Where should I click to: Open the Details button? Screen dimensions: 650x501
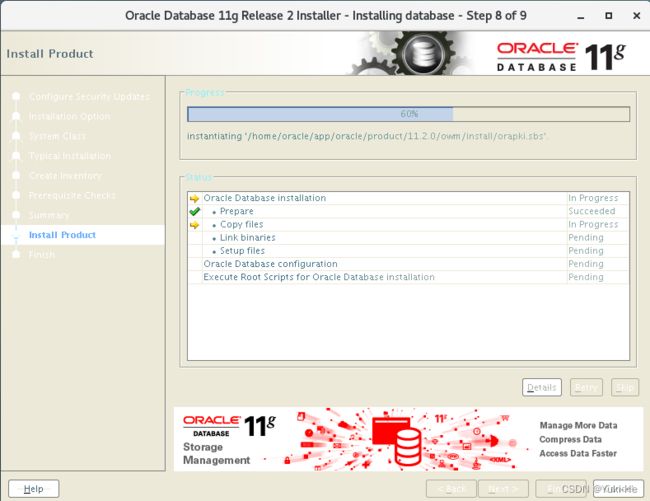[542, 387]
